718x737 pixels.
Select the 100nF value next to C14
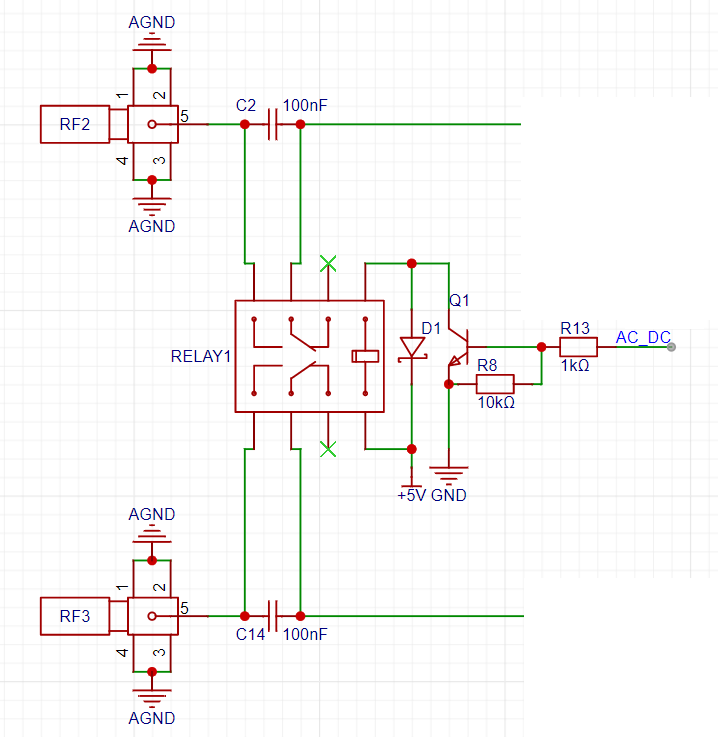coord(305,634)
